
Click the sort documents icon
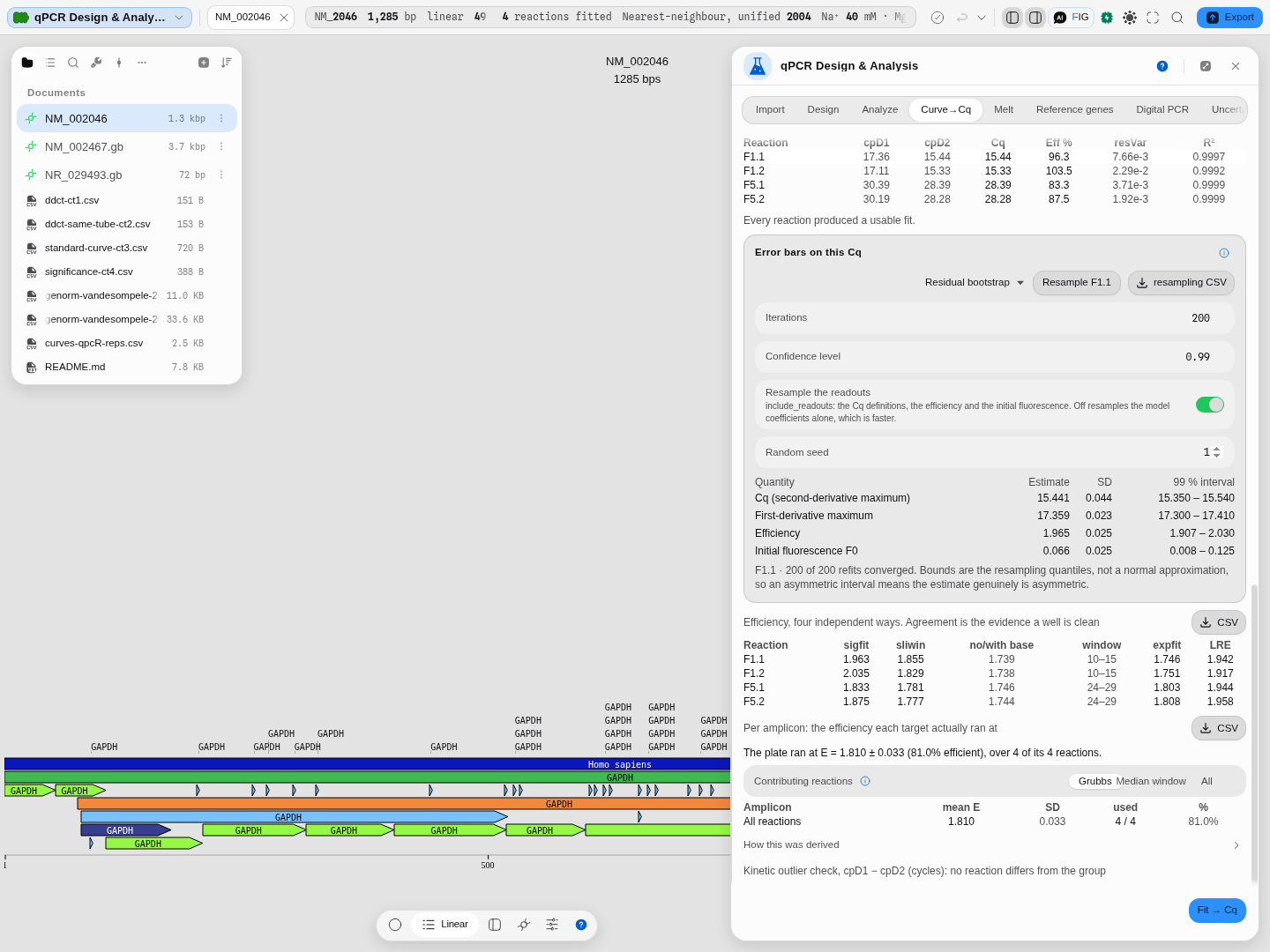coord(227,63)
